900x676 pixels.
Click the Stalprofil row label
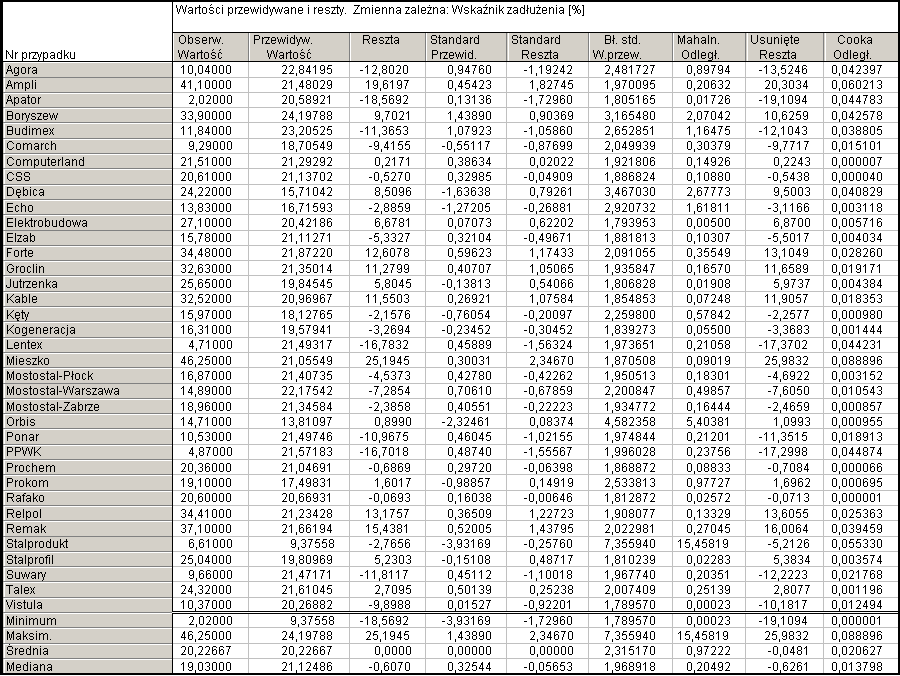tap(87, 560)
